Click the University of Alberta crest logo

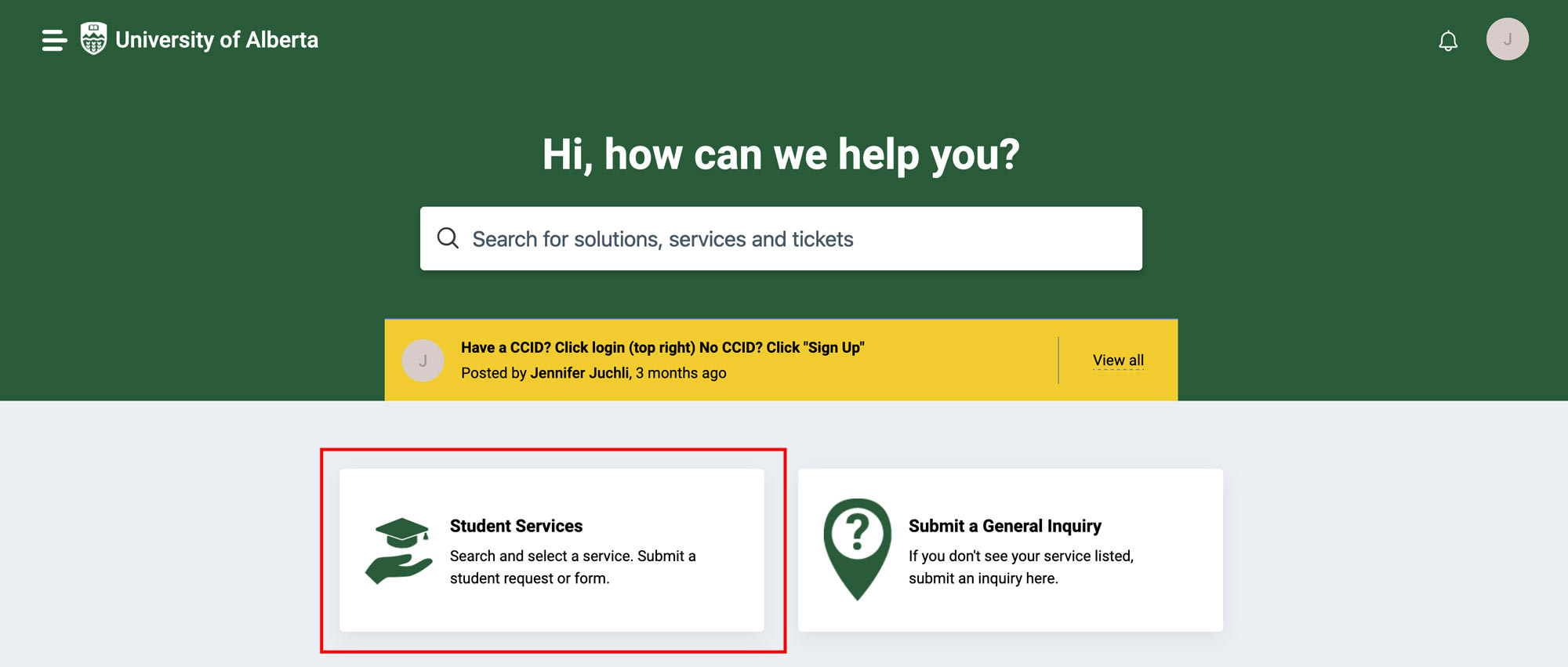pyautogui.click(x=93, y=39)
